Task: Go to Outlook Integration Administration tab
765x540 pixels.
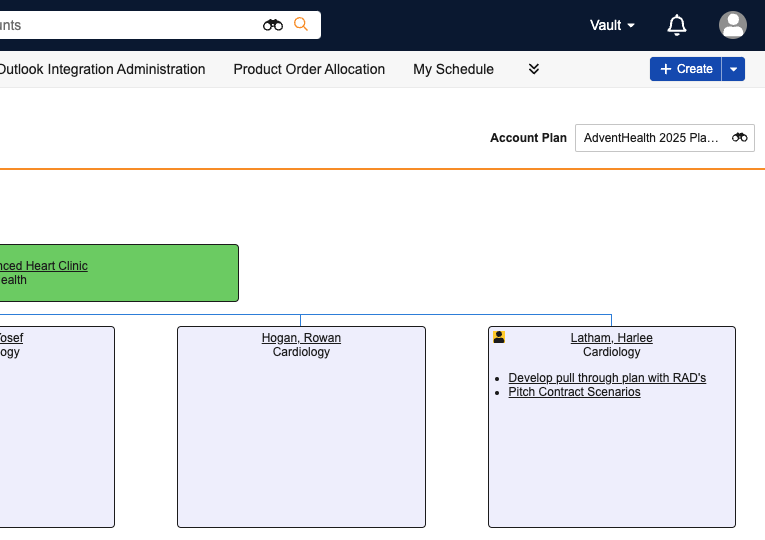Action: click(x=101, y=69)
